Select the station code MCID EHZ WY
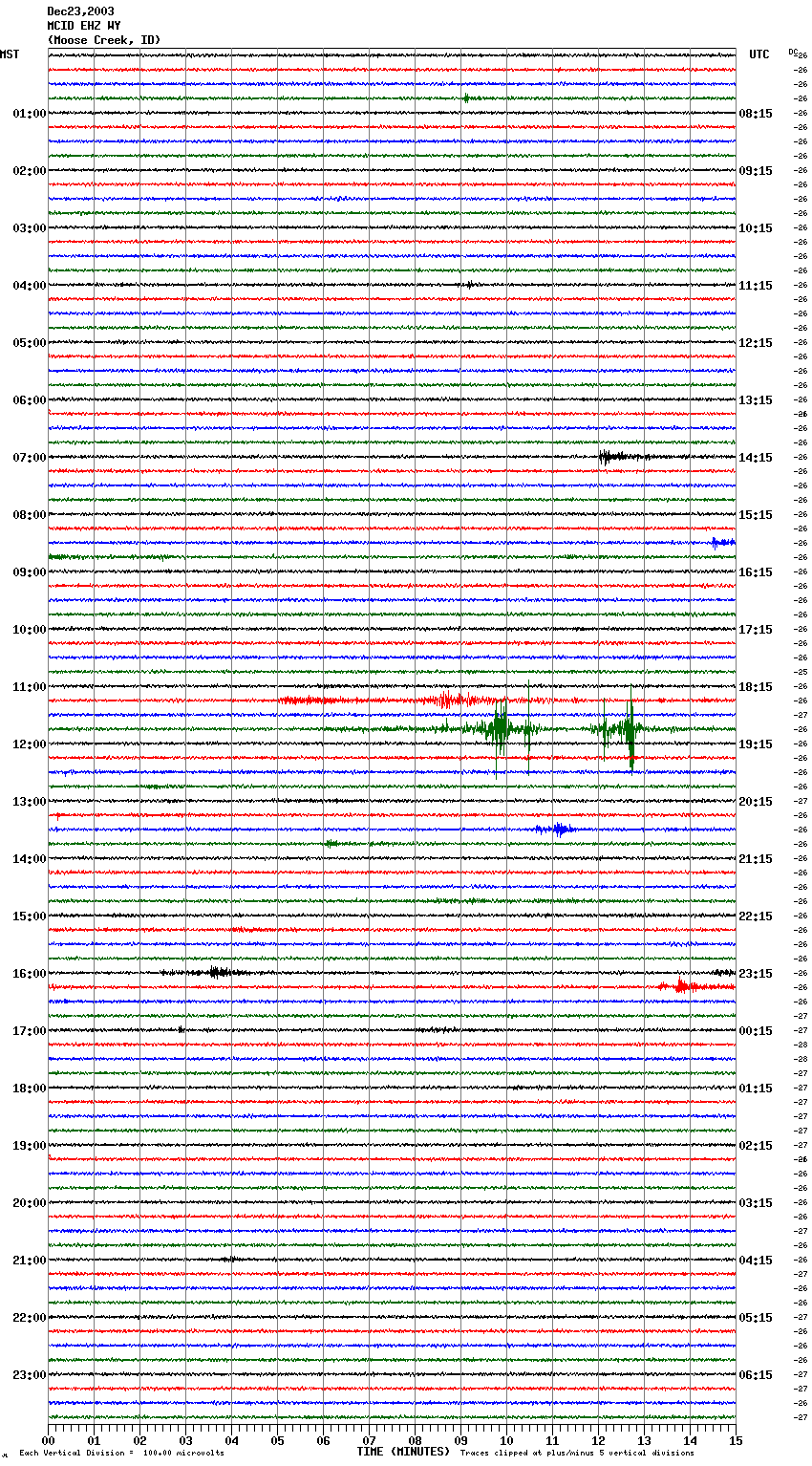 point(84,26)
